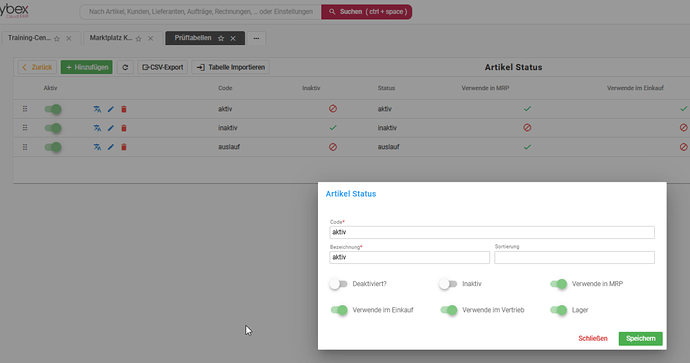Click the refresh icon in the toolbar
Viewport: 690px width, 363px height.
click(125, 67)
